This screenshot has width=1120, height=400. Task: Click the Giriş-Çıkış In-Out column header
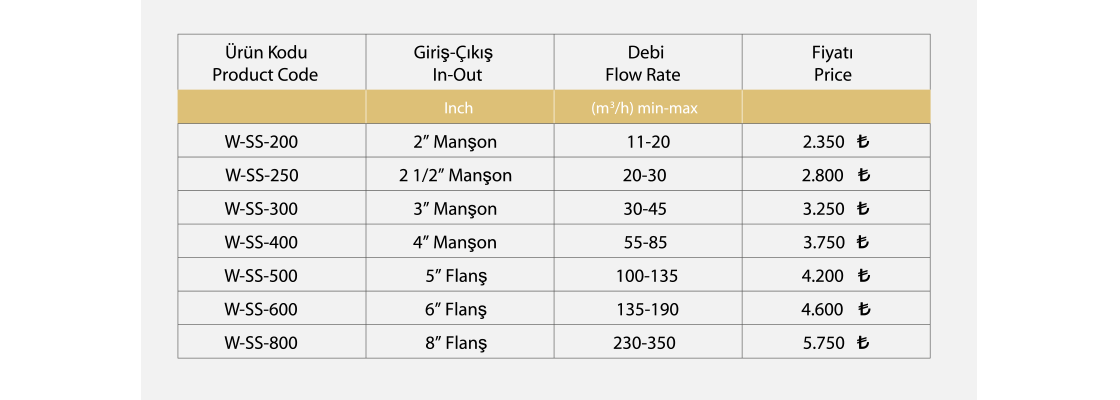point(455,63)
